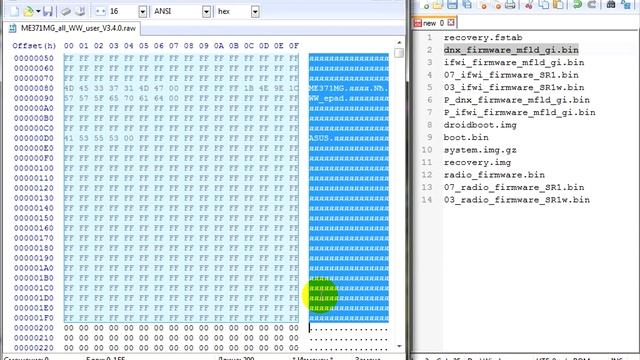The image size is (640, 360).
Task: Click Close All icon in Notepad++
Action: [x=497, y=4]
